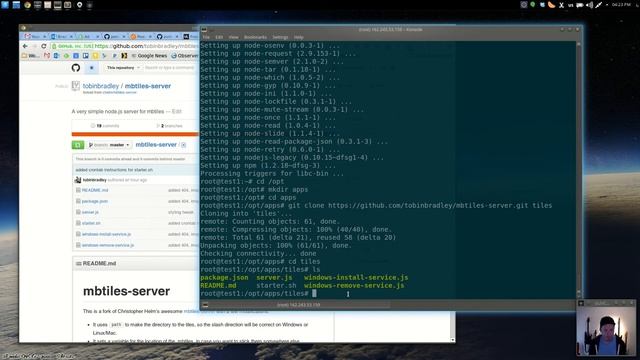Open the README.md file link

95,190
